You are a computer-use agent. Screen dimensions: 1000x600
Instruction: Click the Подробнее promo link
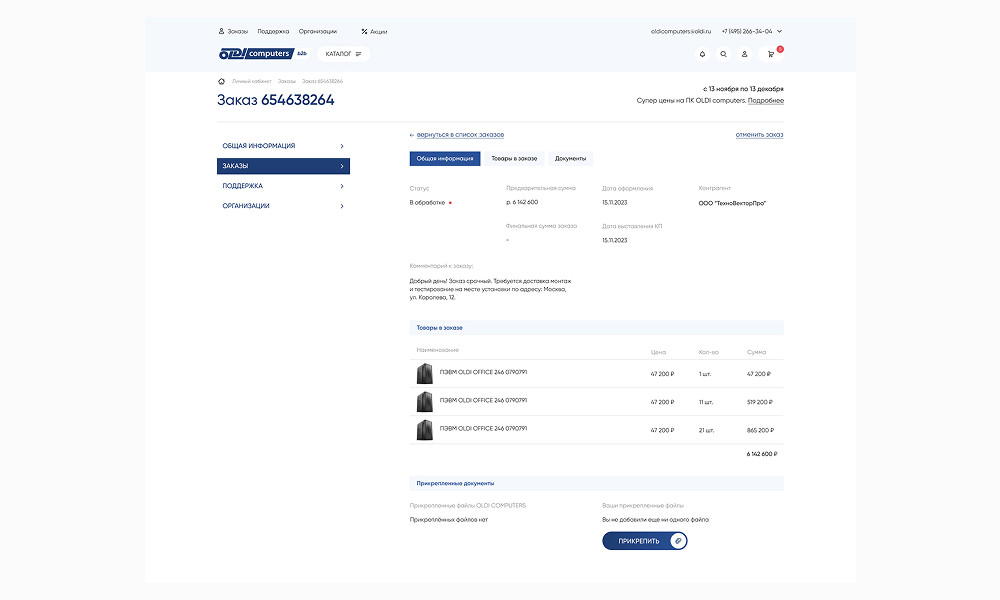click(x=765, y=101)
